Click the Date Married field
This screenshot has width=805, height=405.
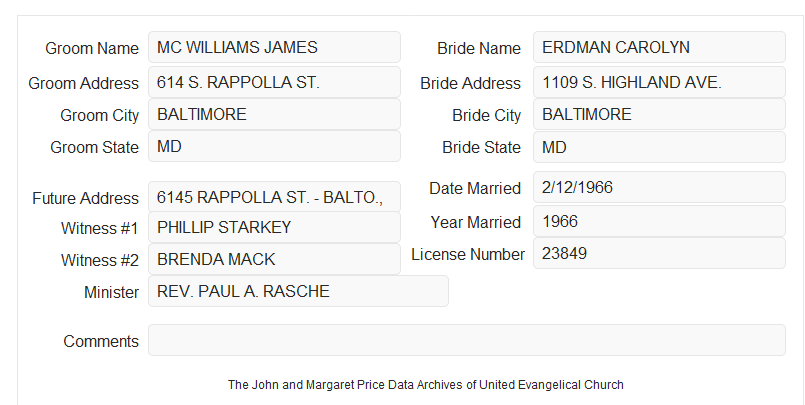659,187
